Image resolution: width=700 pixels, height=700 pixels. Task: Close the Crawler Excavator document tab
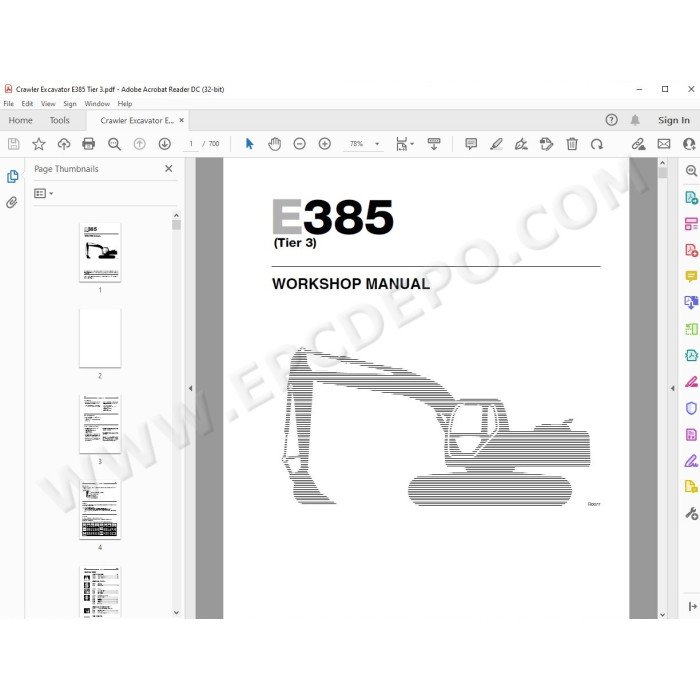tap(182, 120)
